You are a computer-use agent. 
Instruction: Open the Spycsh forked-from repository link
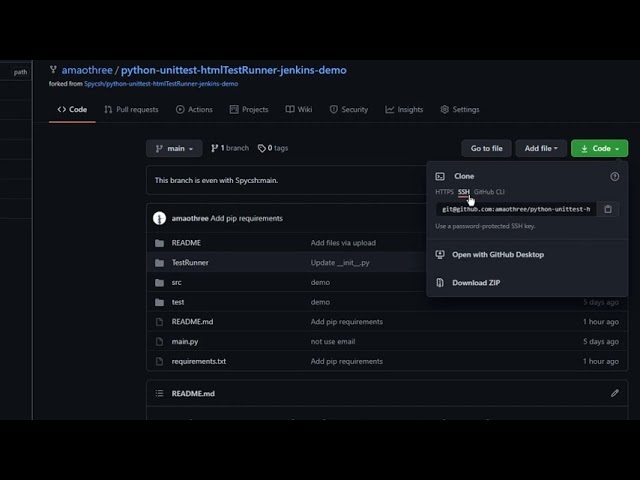click(x=161, y=84)
